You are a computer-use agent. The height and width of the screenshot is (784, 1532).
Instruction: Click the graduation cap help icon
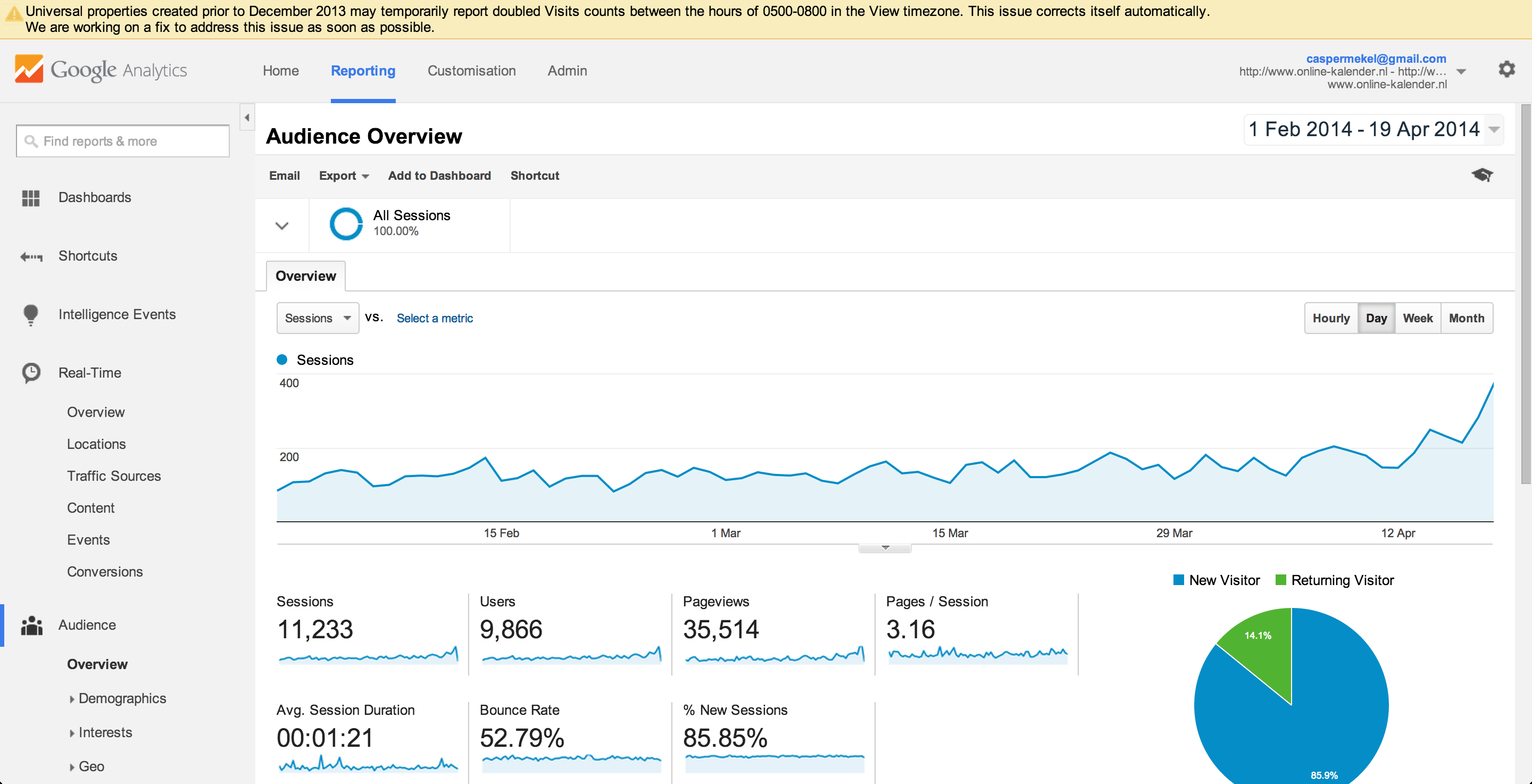[x=1482, y=175]
